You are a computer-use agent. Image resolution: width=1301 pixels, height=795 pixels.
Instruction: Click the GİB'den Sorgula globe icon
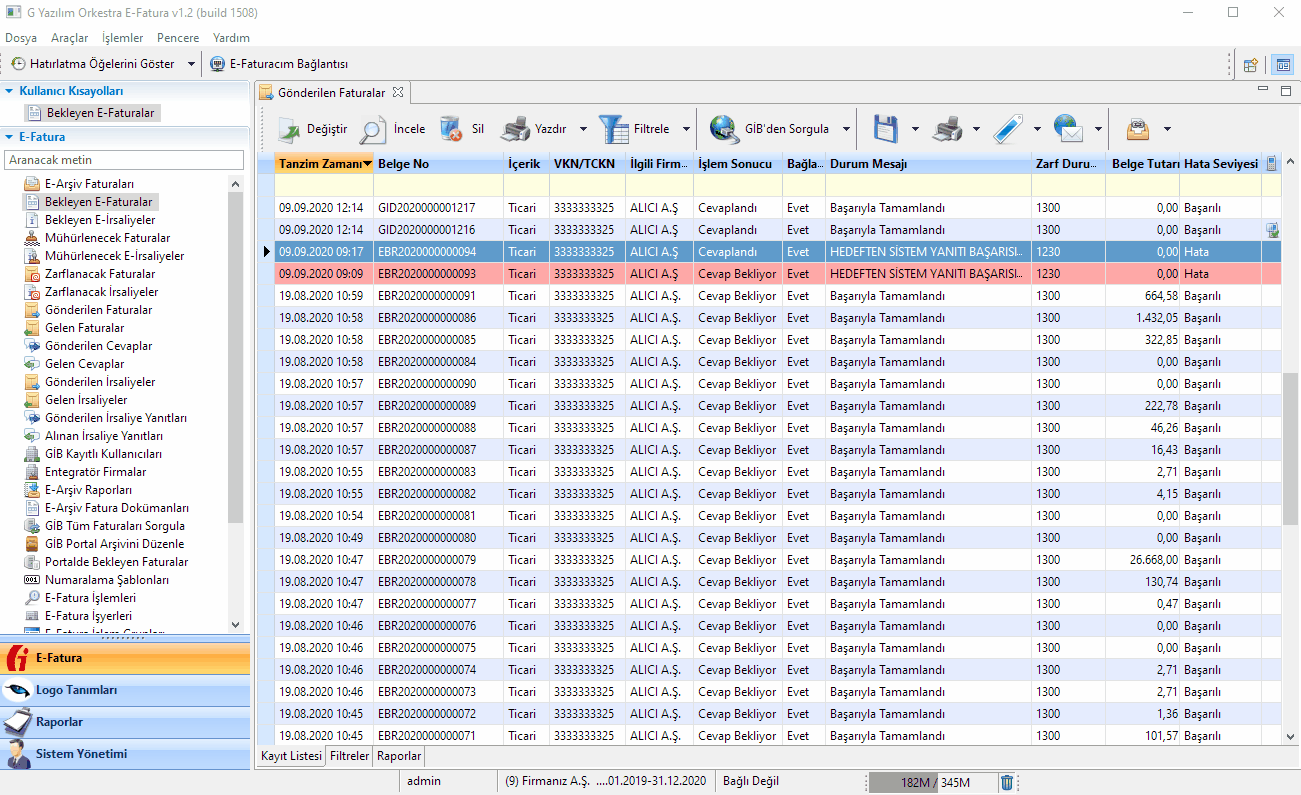pyautogui.click(x=725, y=129)
